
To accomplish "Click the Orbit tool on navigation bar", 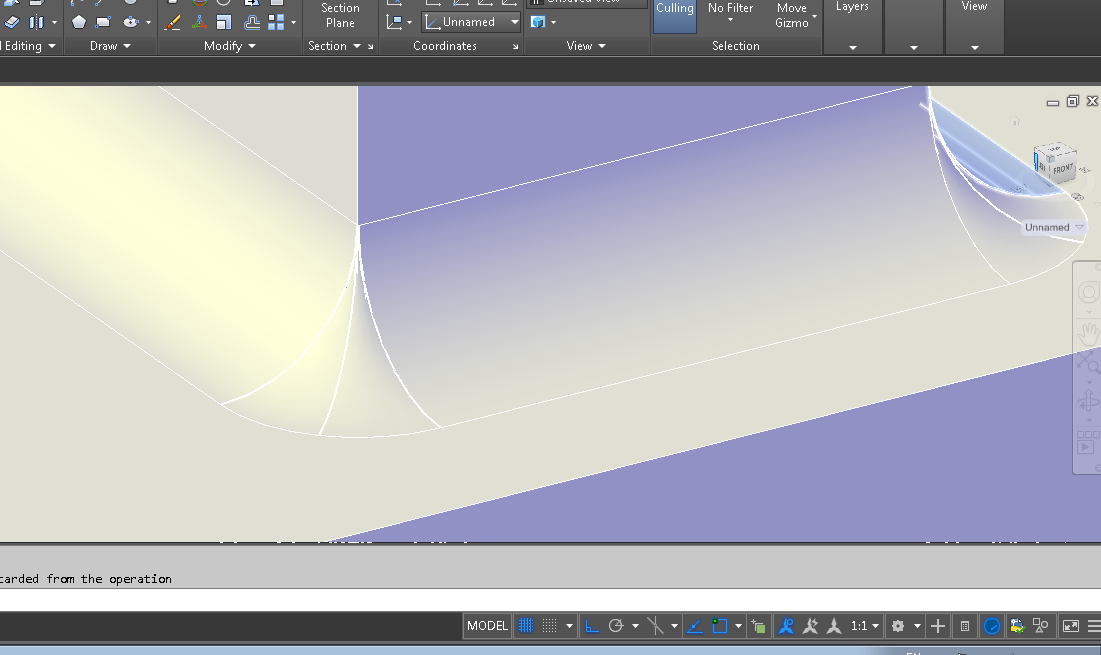I will point(1089,401).
